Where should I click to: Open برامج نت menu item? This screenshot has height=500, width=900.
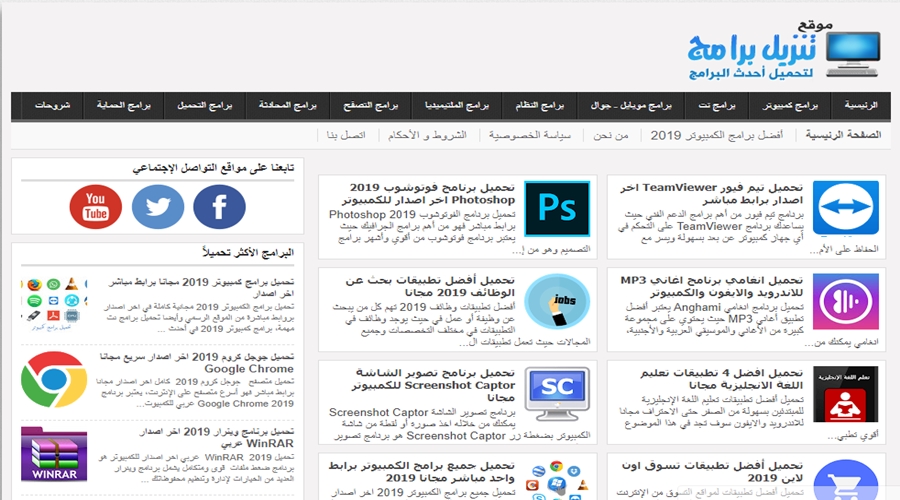(x=716, y=106)
